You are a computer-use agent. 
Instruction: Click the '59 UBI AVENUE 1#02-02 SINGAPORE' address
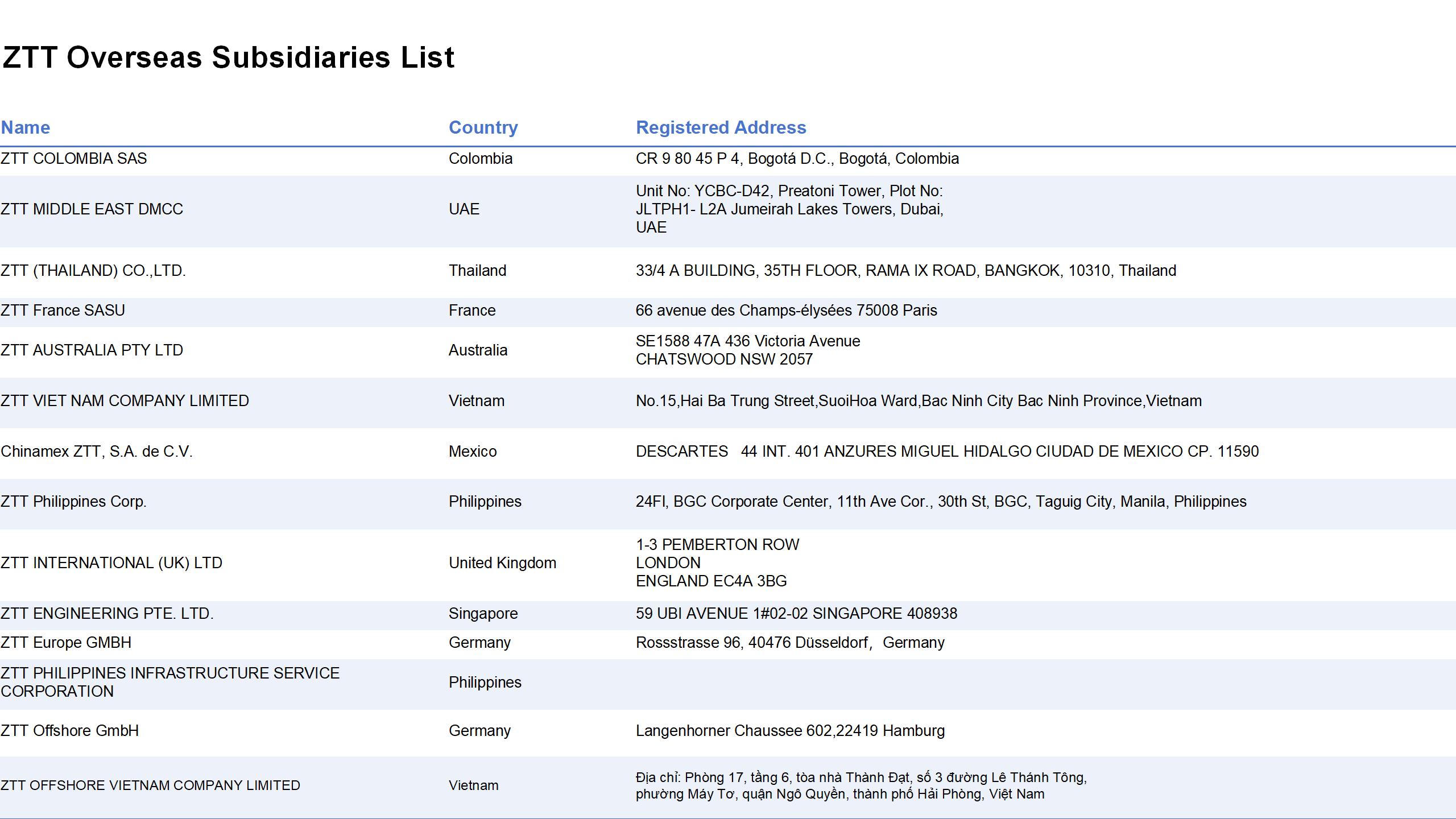797,614
